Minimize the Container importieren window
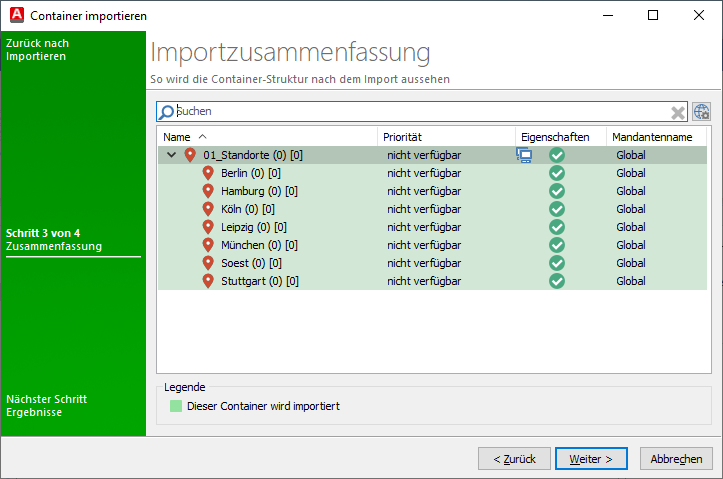This screenshot has height=479, width=723. tap(608, 15)
